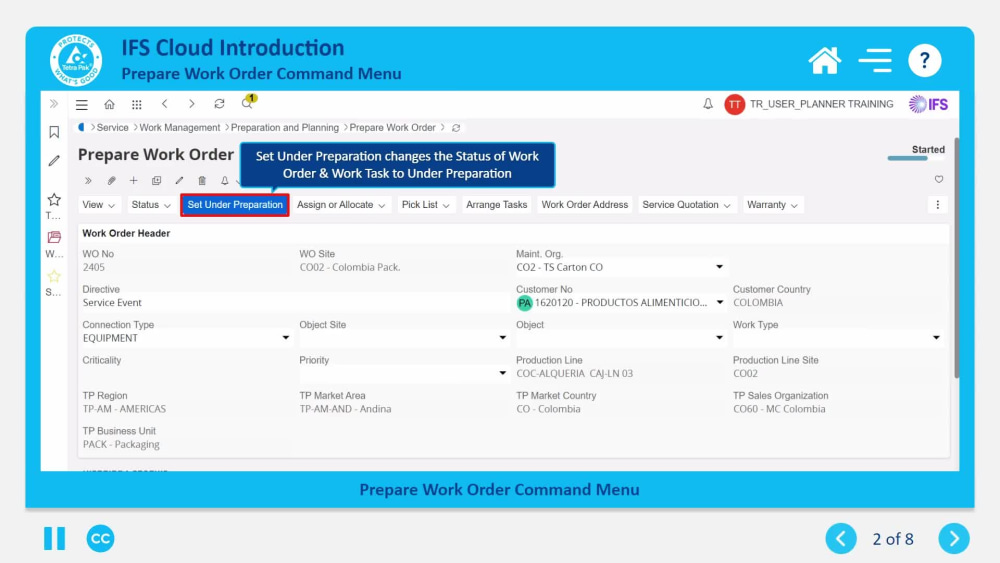Open search with the notification-badged magnifier
Screen dimensions: 1000x563
[x=247, y=103]
